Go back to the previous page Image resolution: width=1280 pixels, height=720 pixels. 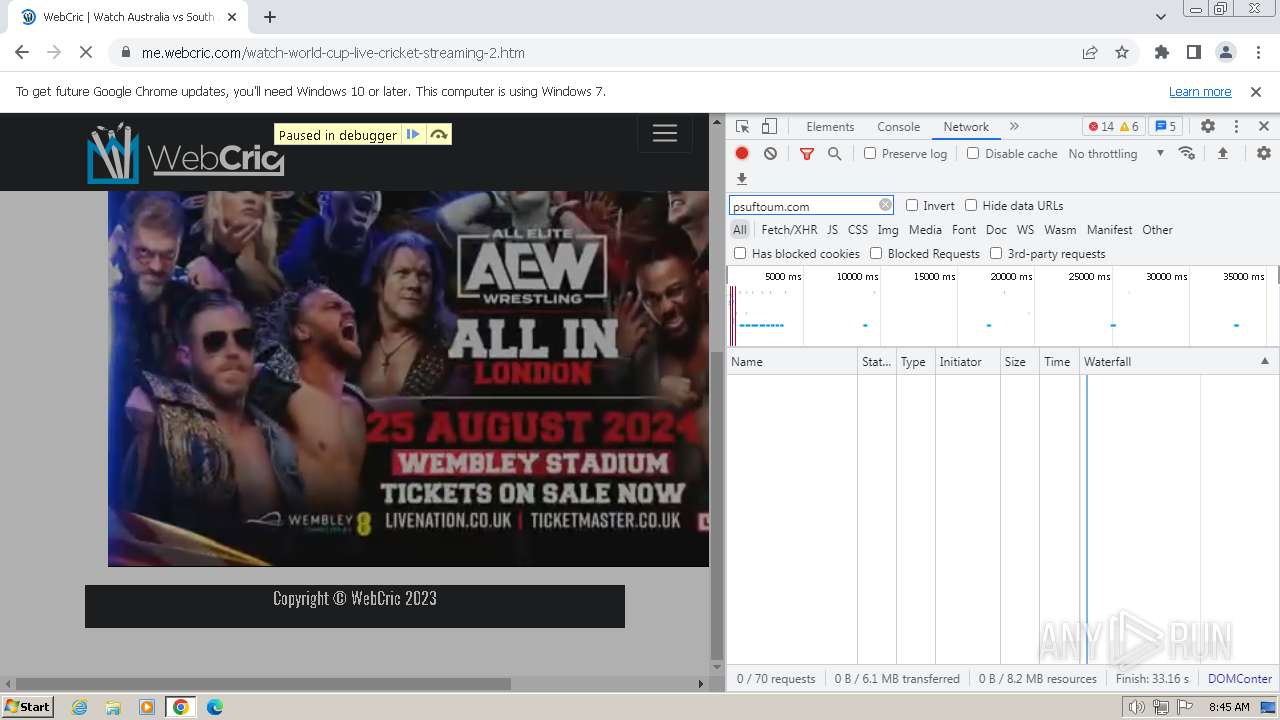[x=22, y=52]
